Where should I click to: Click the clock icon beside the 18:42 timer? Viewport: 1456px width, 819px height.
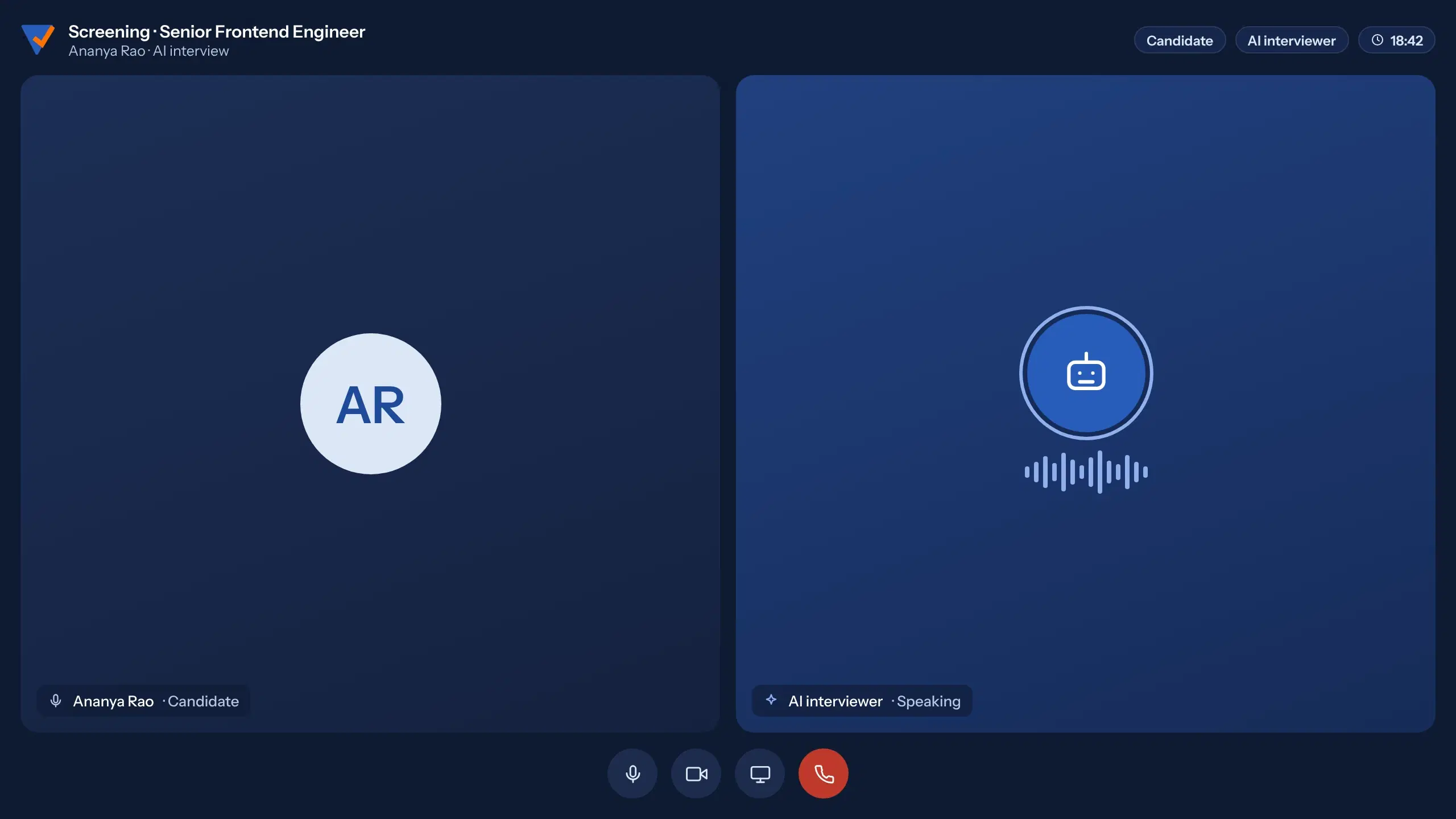1378,40
